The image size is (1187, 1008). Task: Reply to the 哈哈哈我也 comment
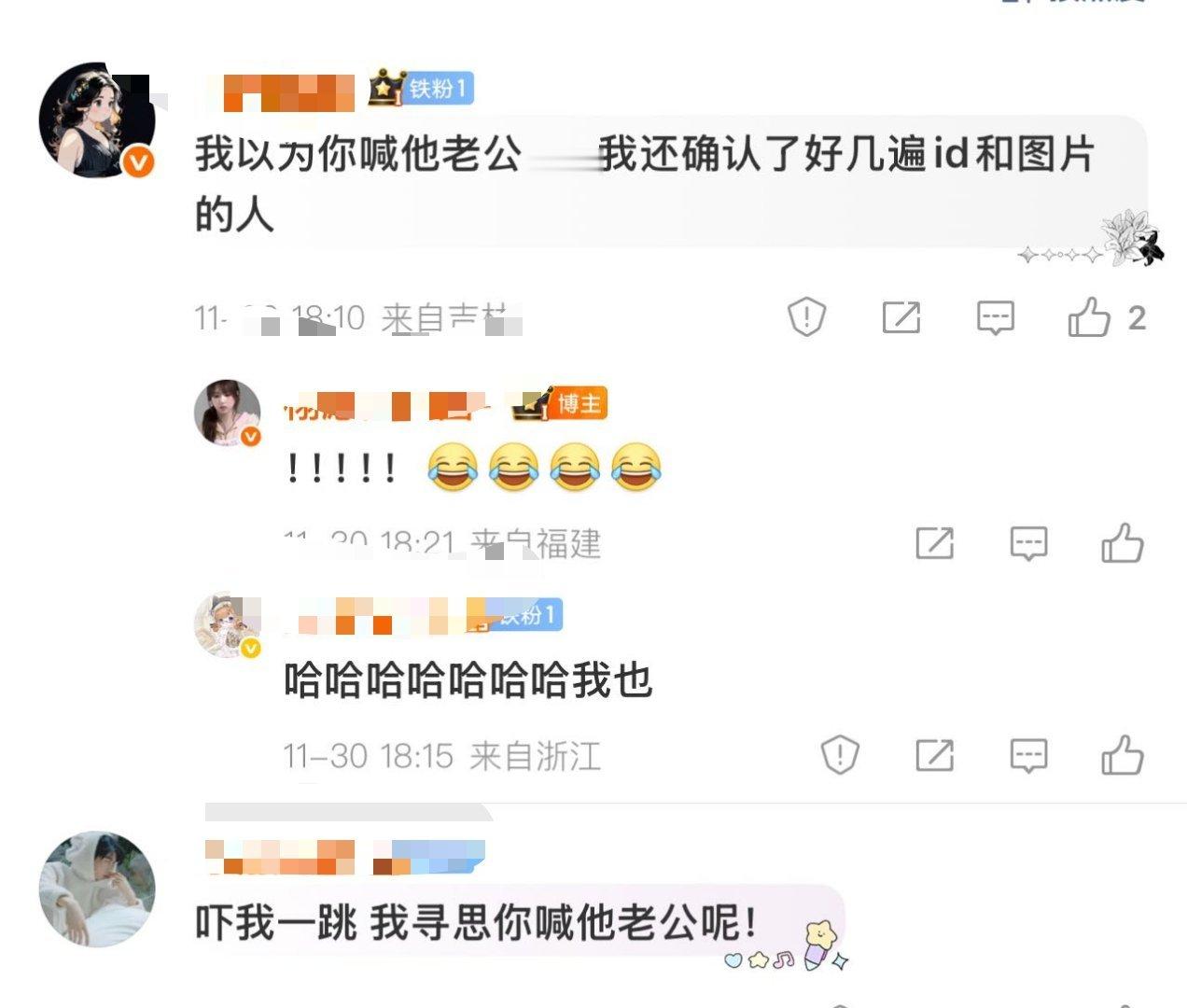point(1028,756)
